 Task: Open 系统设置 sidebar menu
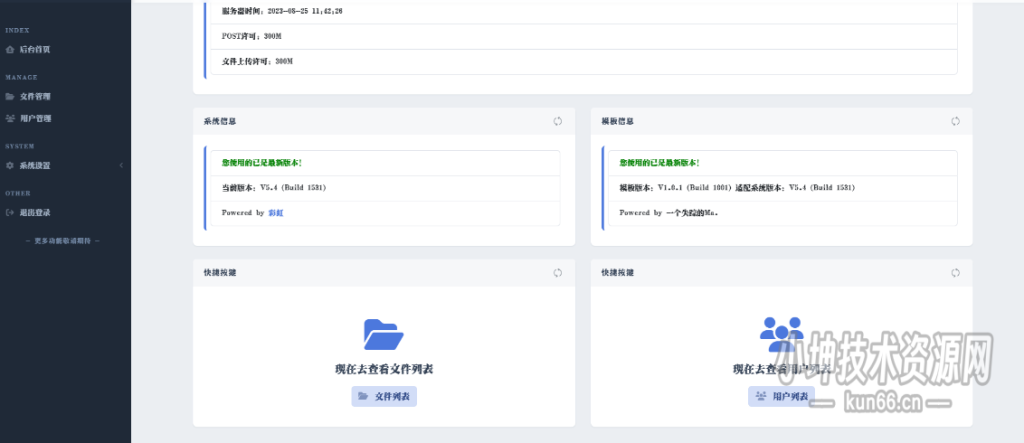click(34, 166)
